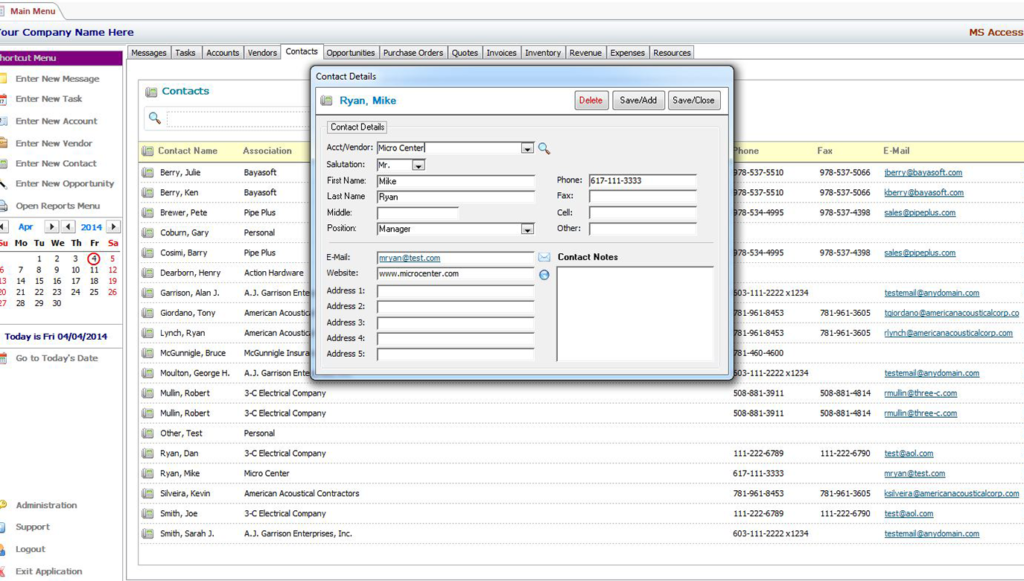Click the First Name input field
The width and height of the screenshot is (1024, 581).
456,181
